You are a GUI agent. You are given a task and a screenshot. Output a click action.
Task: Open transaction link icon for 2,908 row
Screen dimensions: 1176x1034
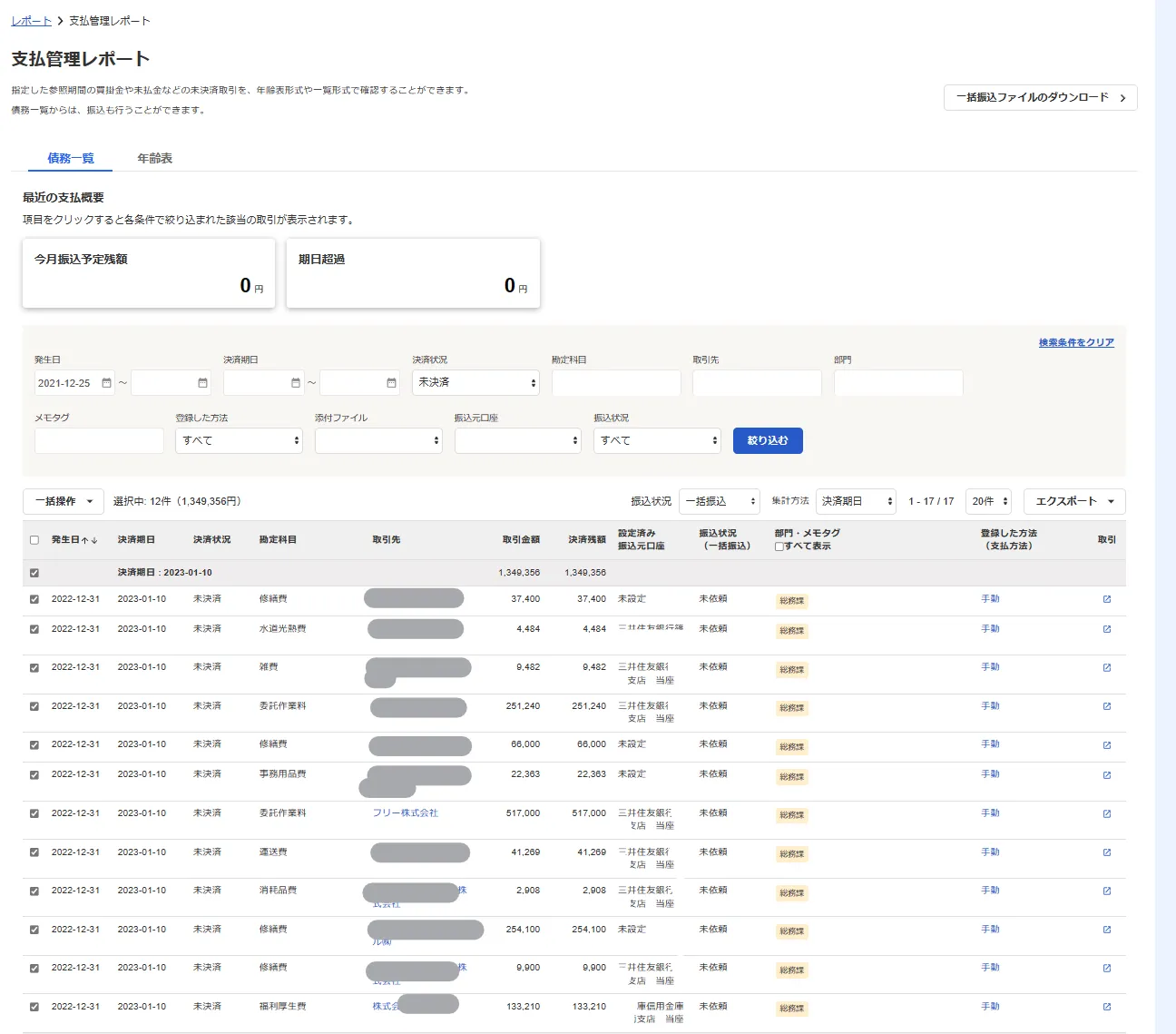coord(1107,891)
